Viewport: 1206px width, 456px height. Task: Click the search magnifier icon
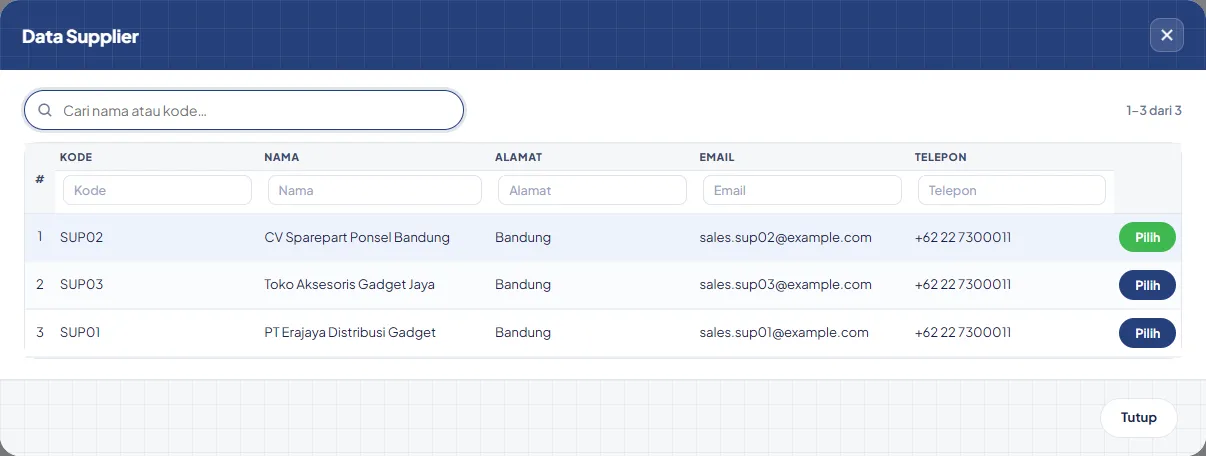[x=45, y=110]
